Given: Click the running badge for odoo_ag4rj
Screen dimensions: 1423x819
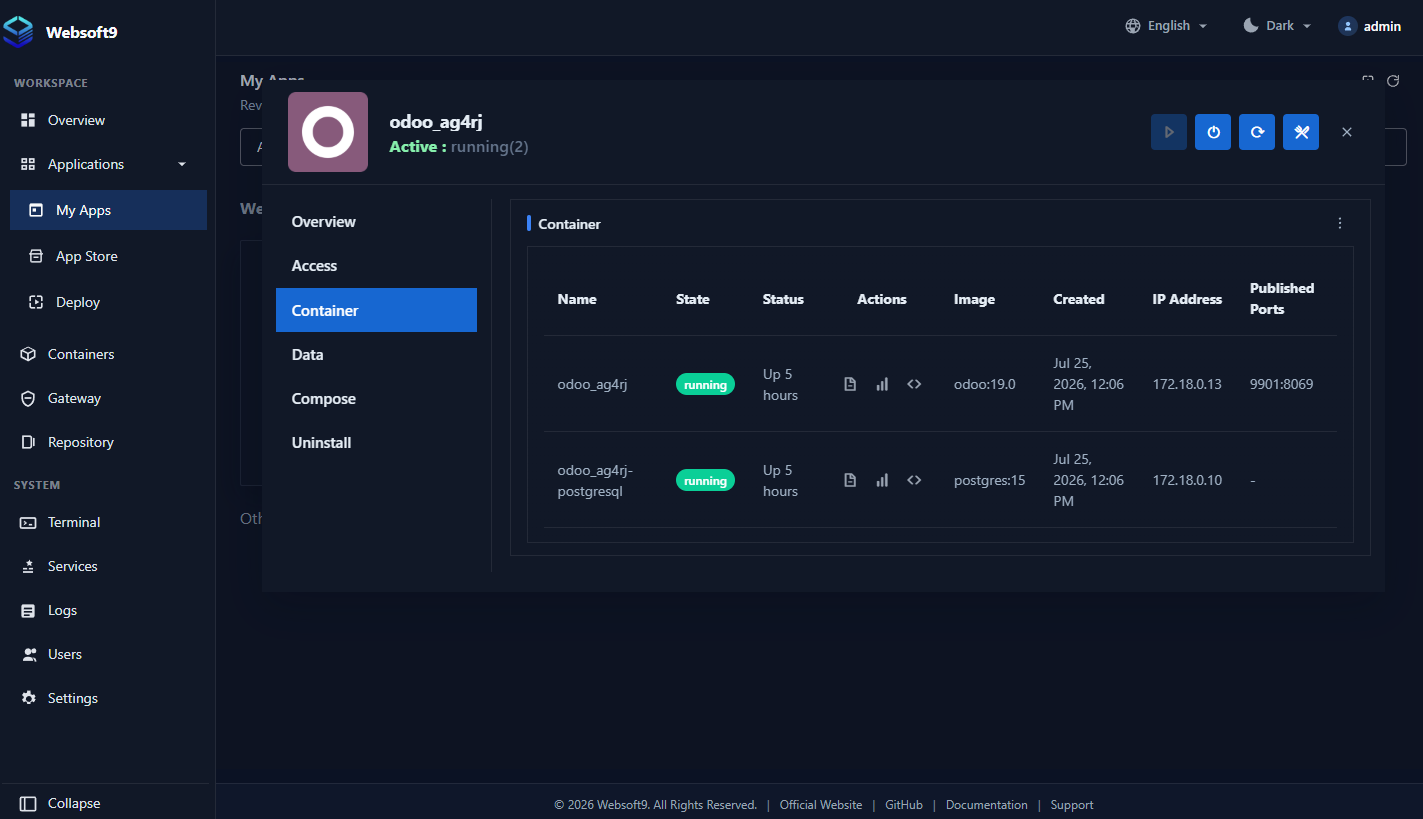Looking at the screenshot, I should click(x=705, y=384).
